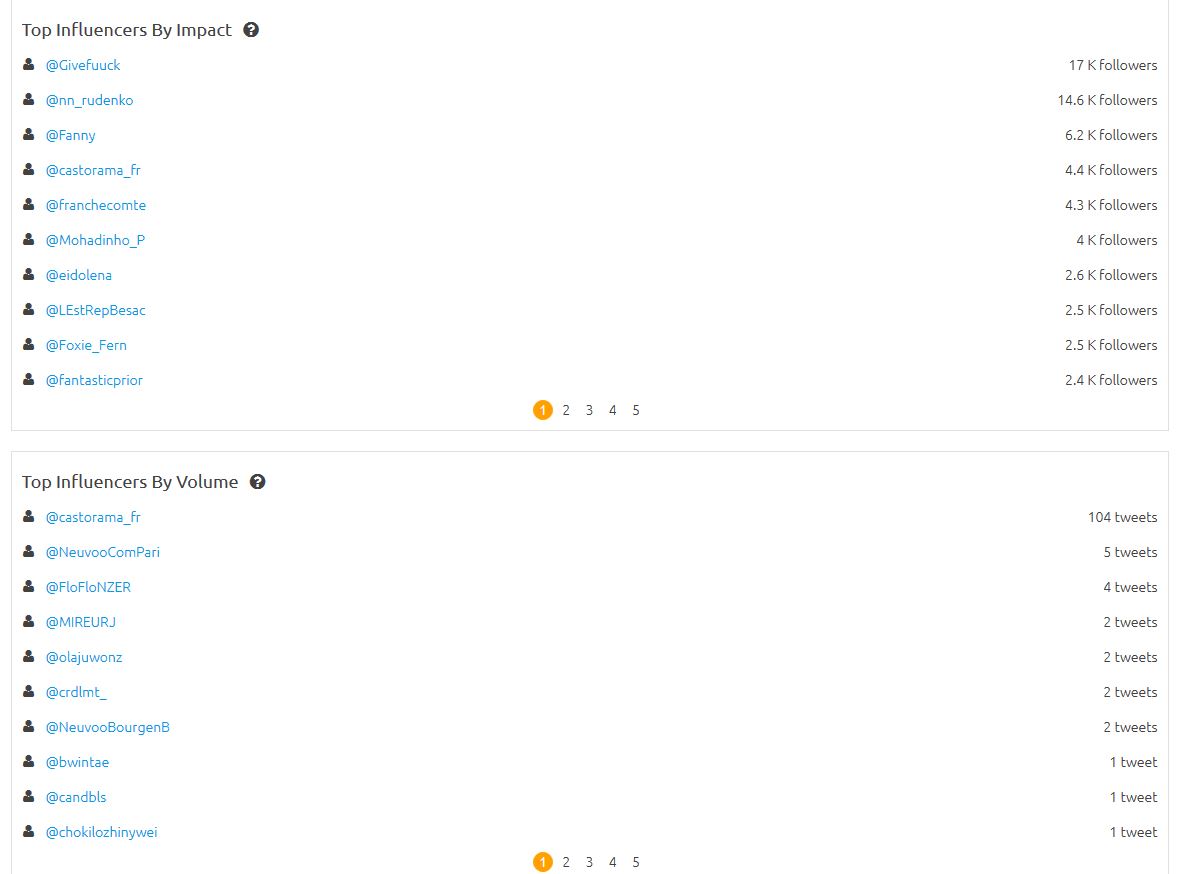Open @castorama_fr in the By Volume list
Image resolution: width=1180 pixels, height=874 pixels.
[x=93, y=517]
